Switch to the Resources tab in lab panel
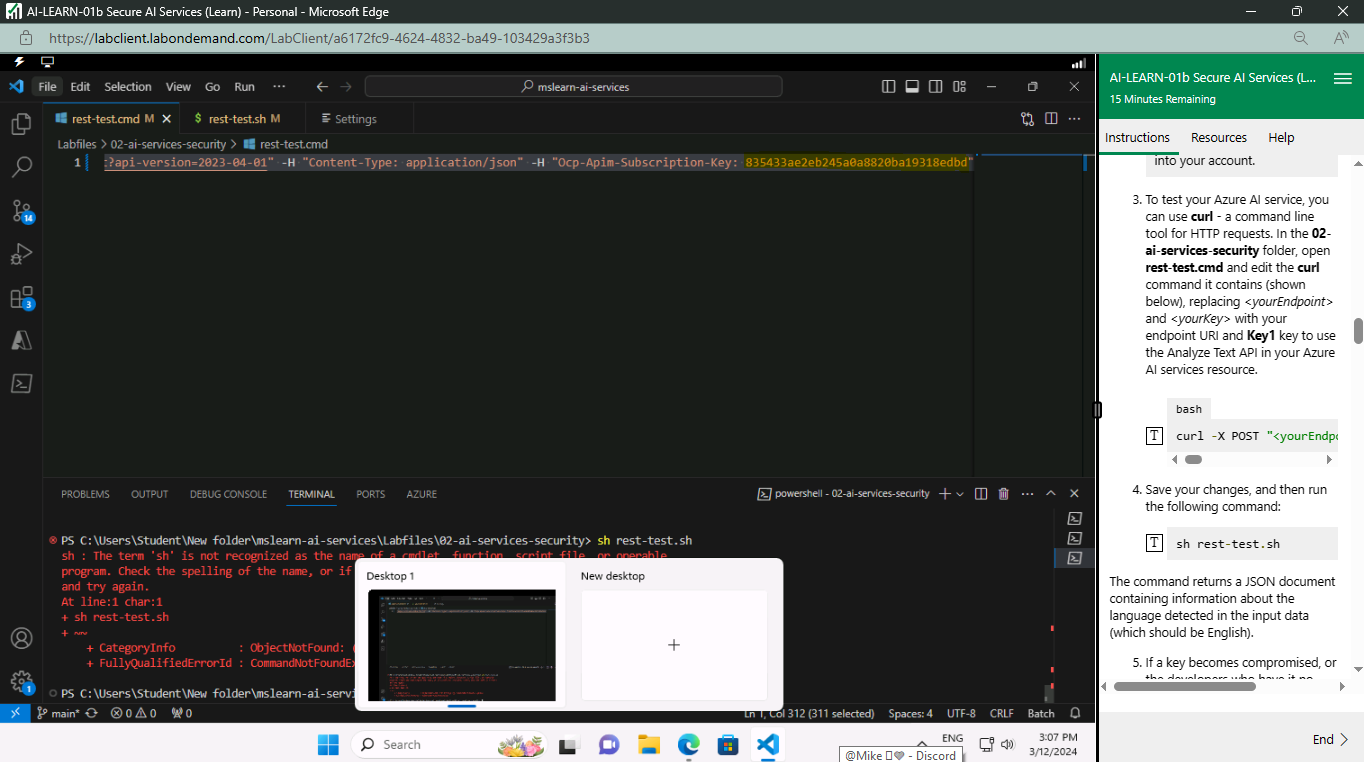 click(1219, 138)
